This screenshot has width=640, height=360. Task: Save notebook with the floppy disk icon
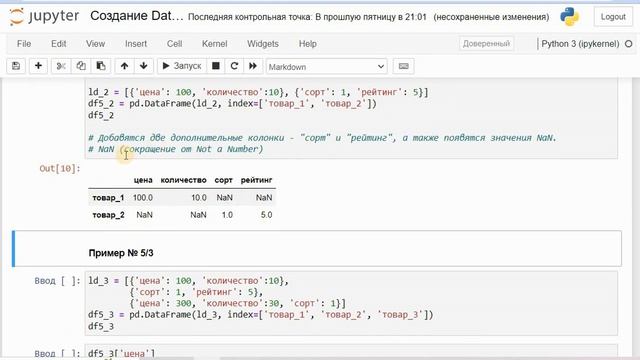coord(16,66)
